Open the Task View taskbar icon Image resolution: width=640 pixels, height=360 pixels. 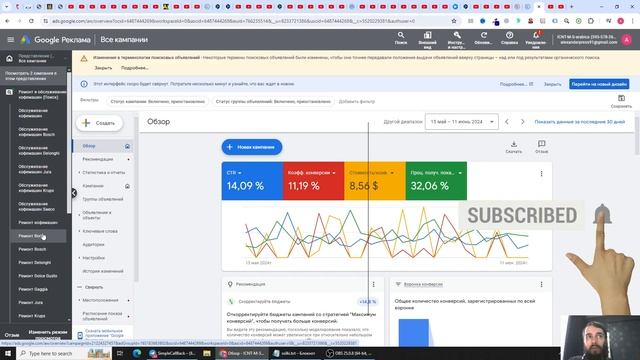[120, 353]
